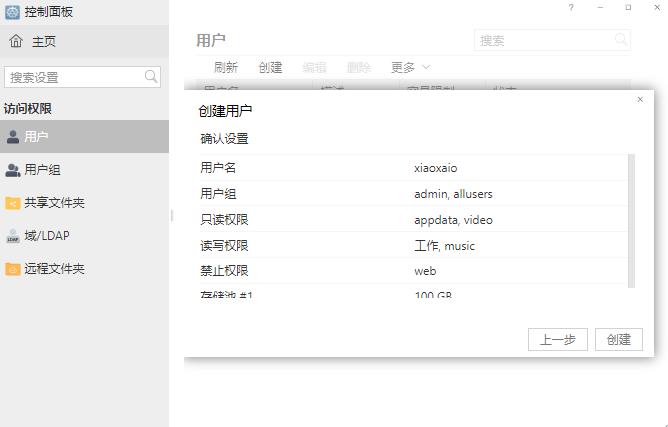Select the 用户 icon in the sidebar
Viewport: 668px width, 427px height.
click(13, 137)
